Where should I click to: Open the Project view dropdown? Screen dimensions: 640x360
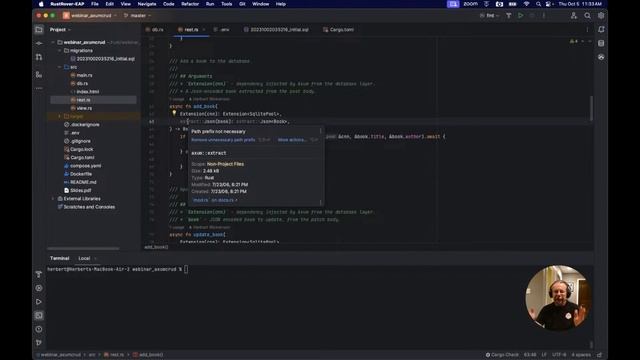point(60,29)
